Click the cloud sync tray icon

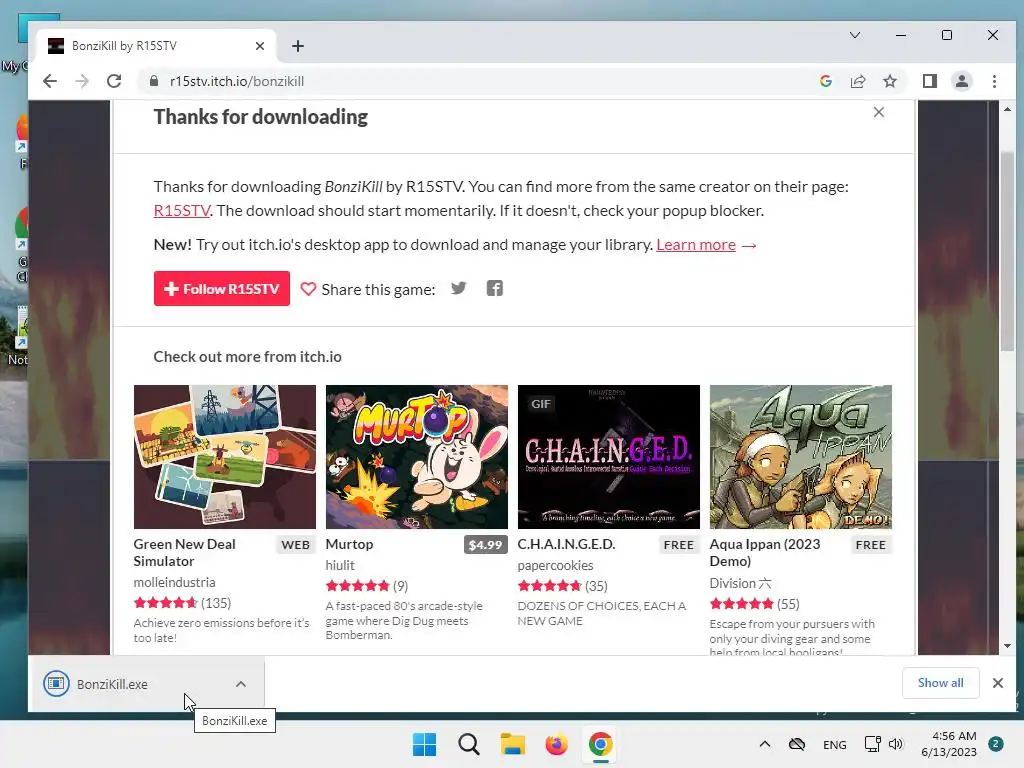[797, 744]
